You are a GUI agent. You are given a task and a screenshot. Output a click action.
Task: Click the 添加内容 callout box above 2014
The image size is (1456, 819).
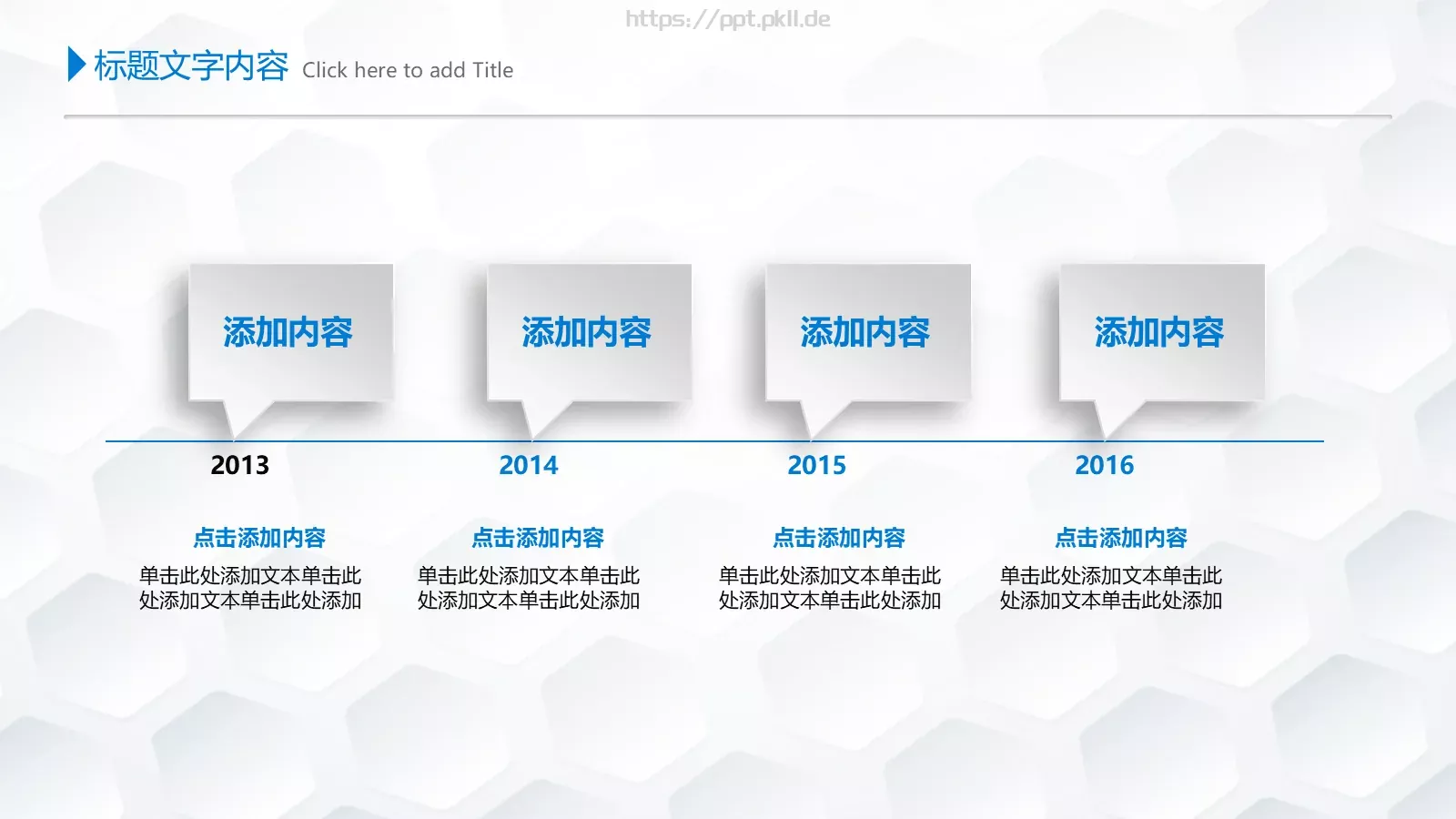[x=589, y=333]
